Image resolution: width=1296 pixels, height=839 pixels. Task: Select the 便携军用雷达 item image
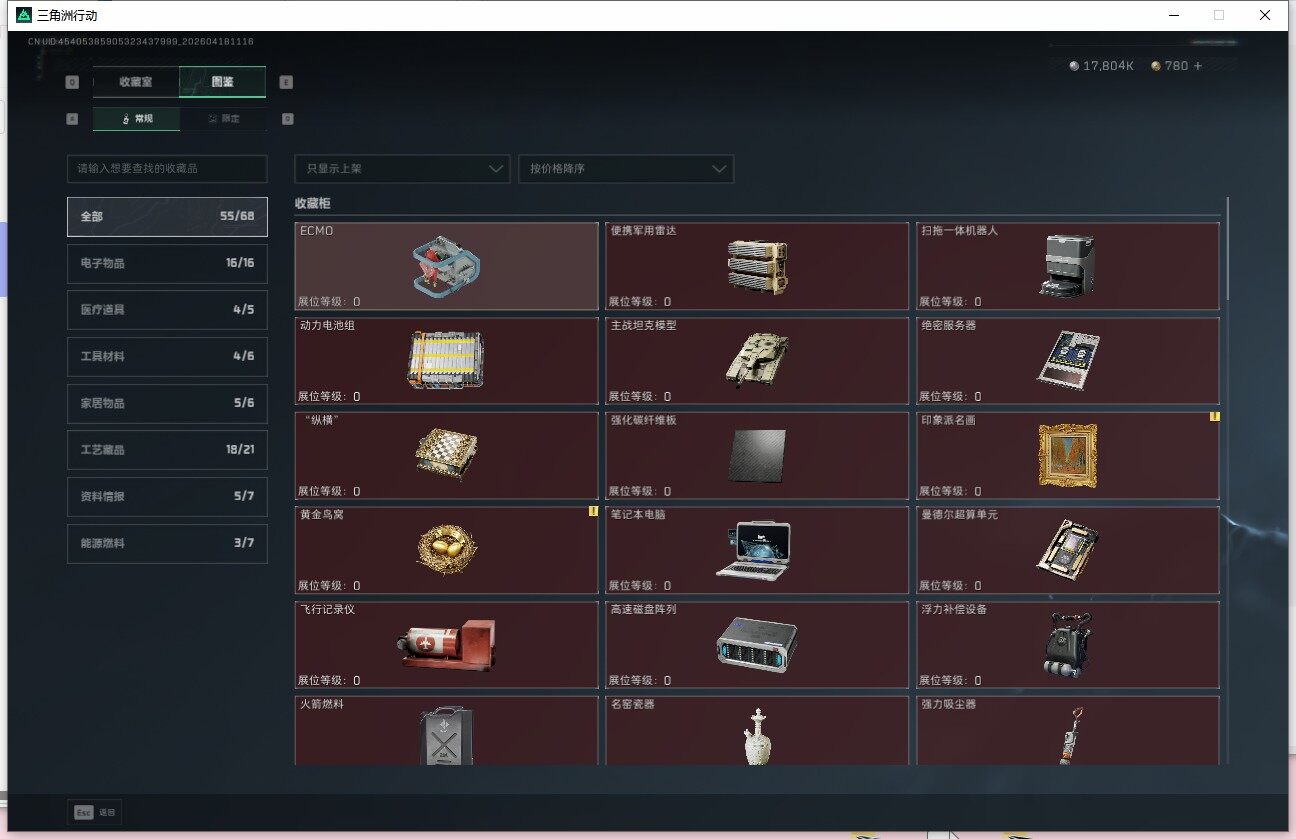pyautogui.click(x=757, y=266)
